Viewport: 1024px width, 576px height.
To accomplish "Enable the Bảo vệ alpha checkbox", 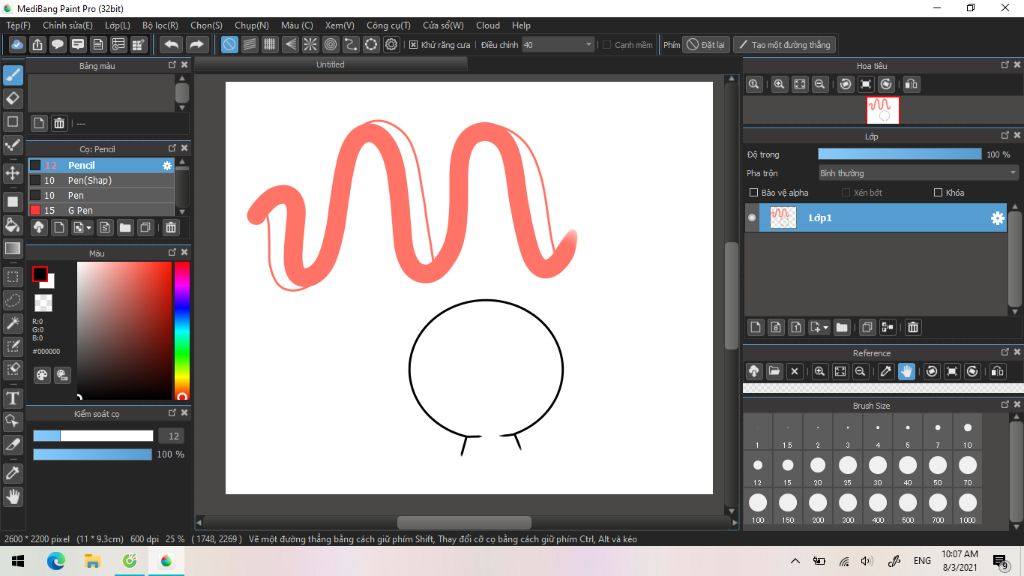I will point(754,192).
